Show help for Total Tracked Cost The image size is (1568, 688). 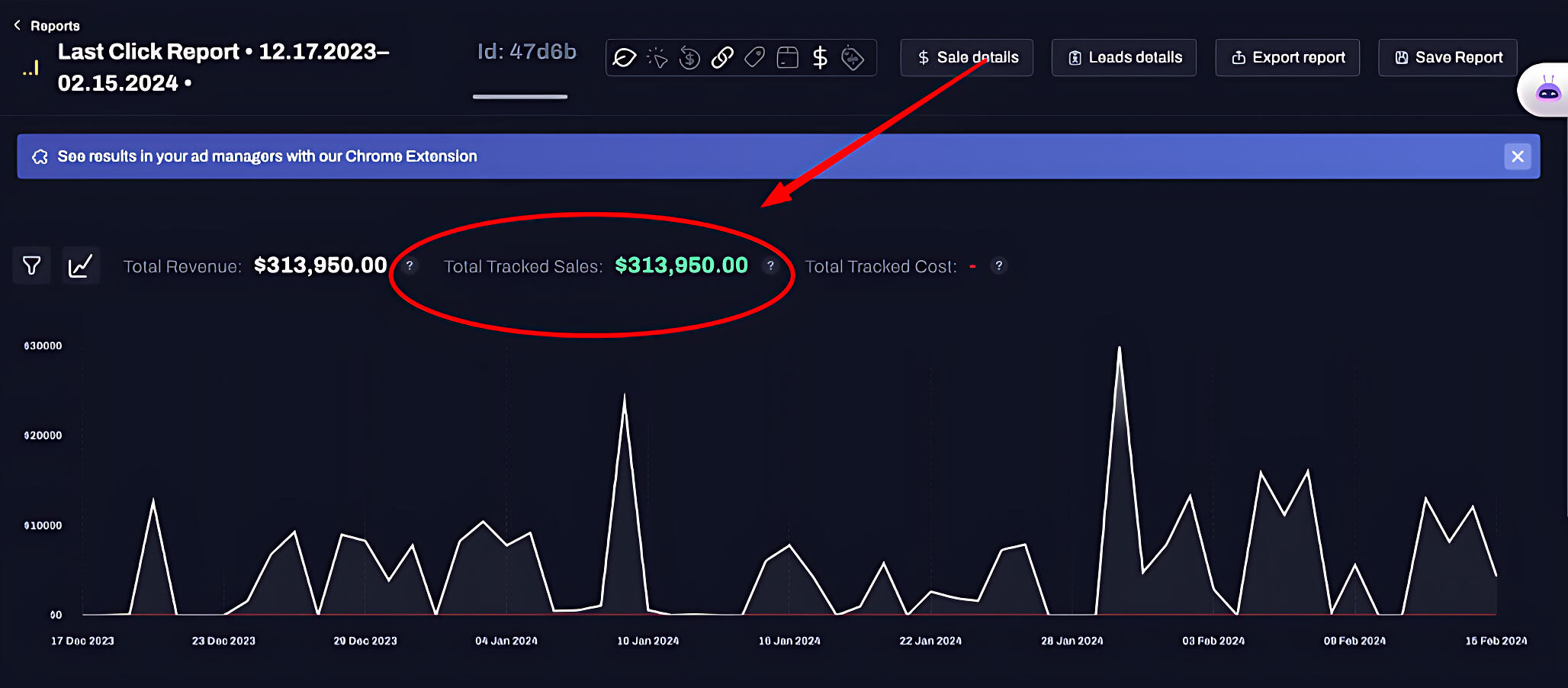[998, 265]
